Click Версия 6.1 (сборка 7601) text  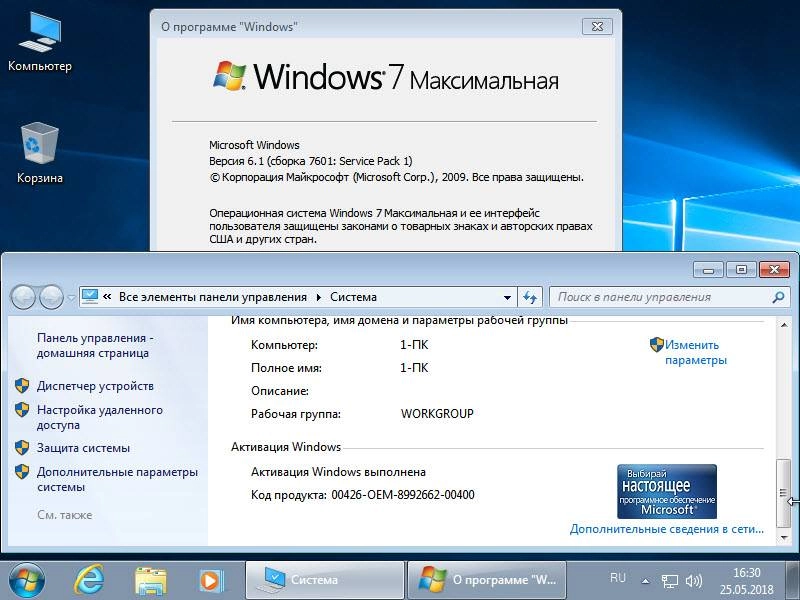pos(311,161)
